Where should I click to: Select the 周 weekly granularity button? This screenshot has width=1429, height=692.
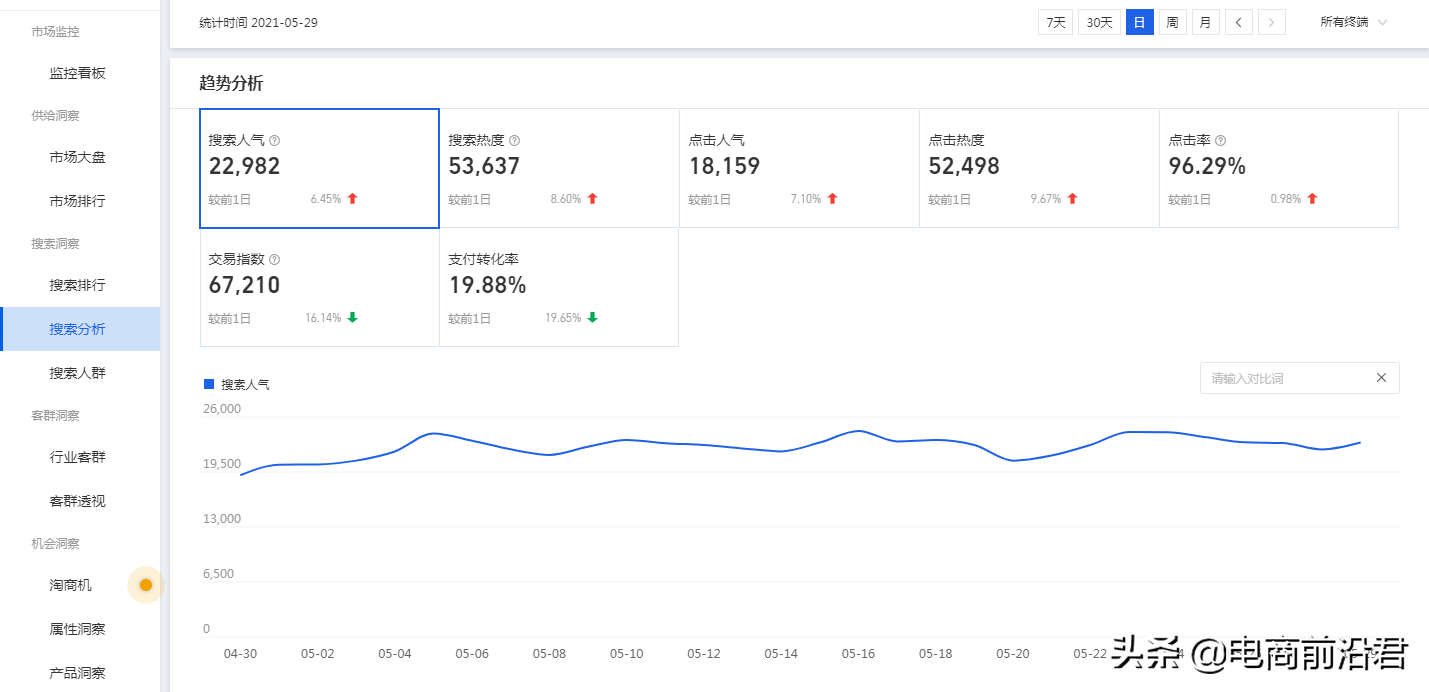pos(1173,22)
